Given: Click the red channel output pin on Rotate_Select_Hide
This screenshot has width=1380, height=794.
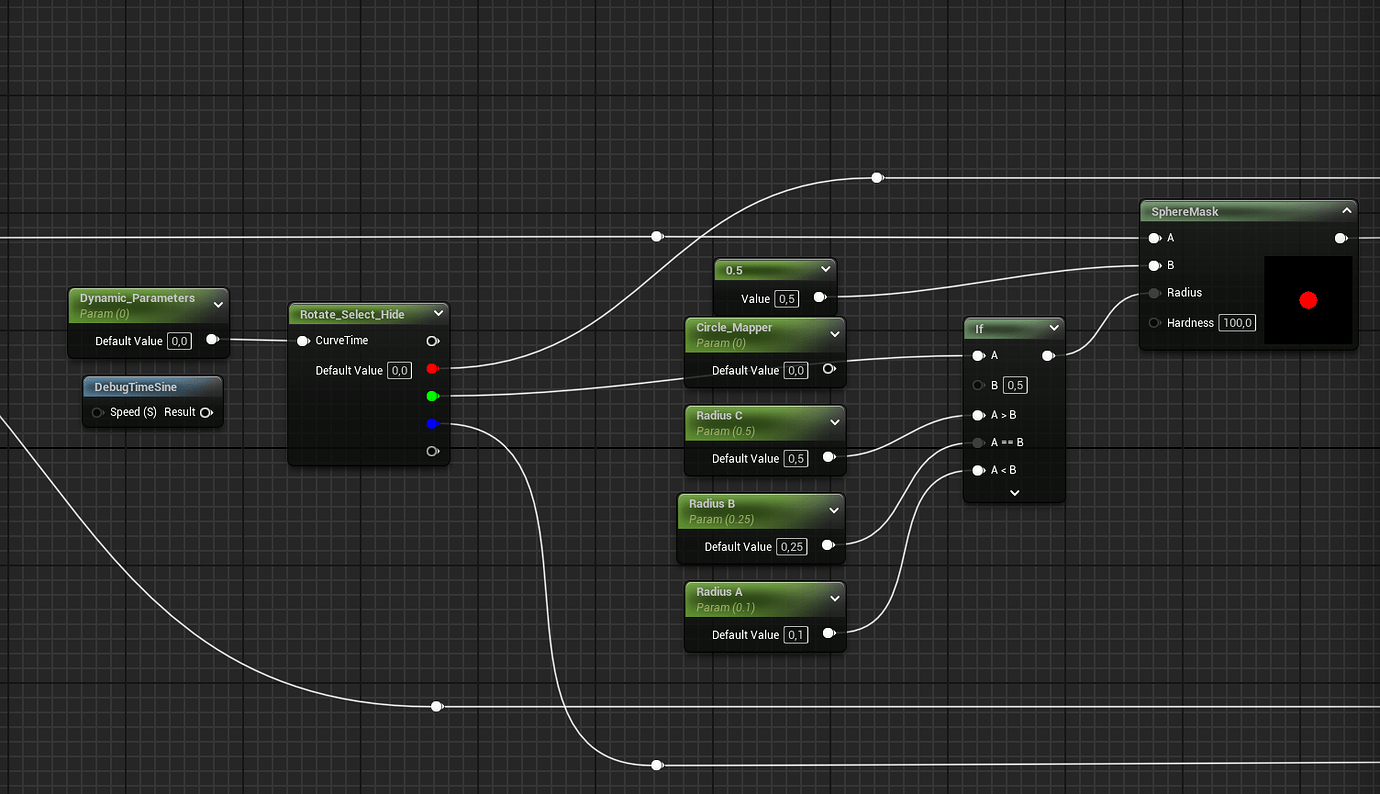Looking at the screenshot, I should point(432,368).
